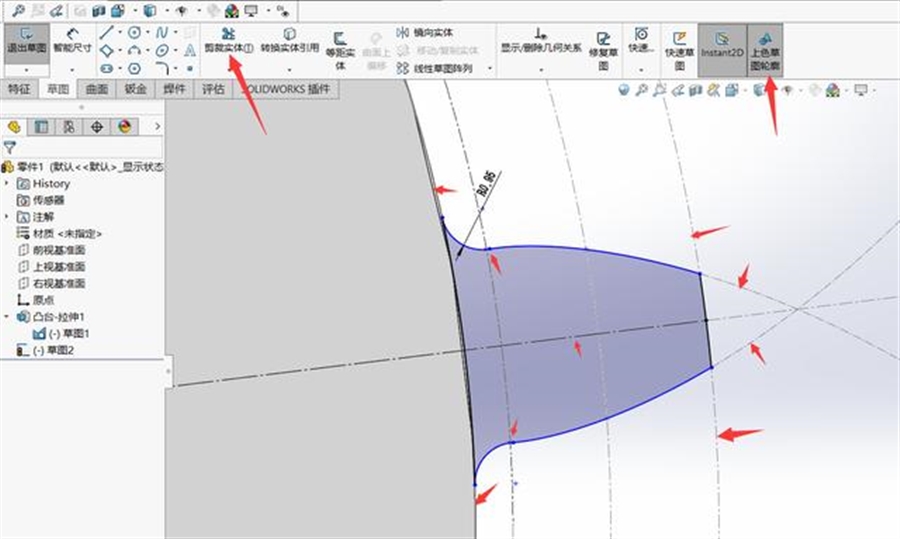
Task: Open the Line tool dropdown arrow
Action: tap(119, 33)
